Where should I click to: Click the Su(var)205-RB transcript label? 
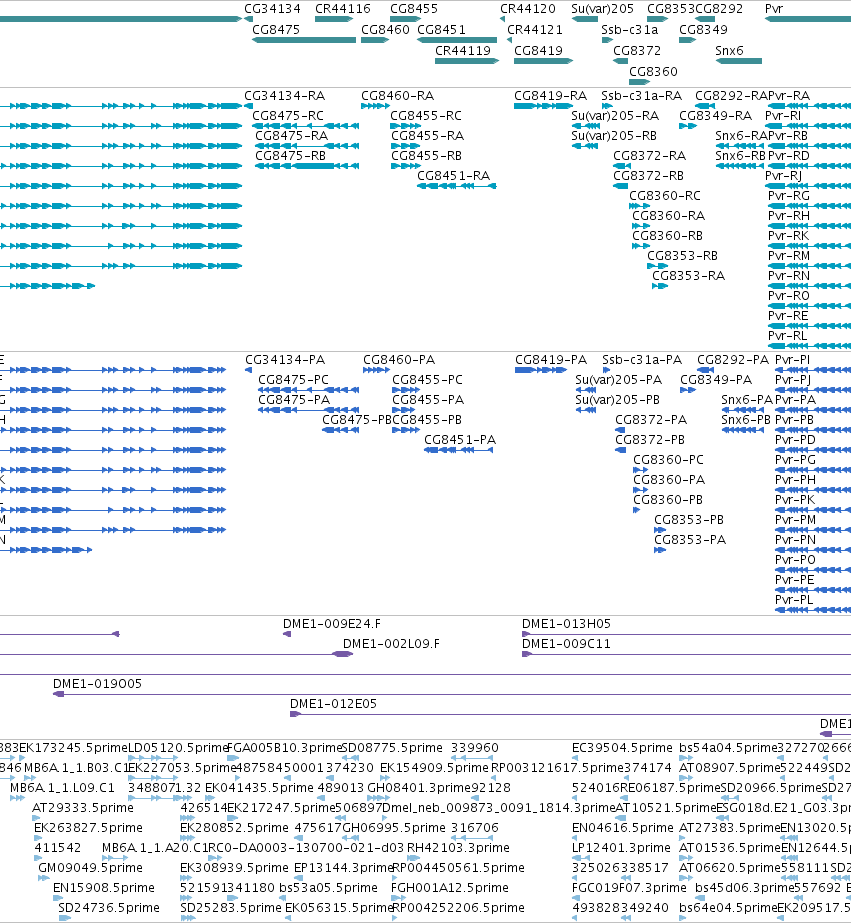point(614,136)
